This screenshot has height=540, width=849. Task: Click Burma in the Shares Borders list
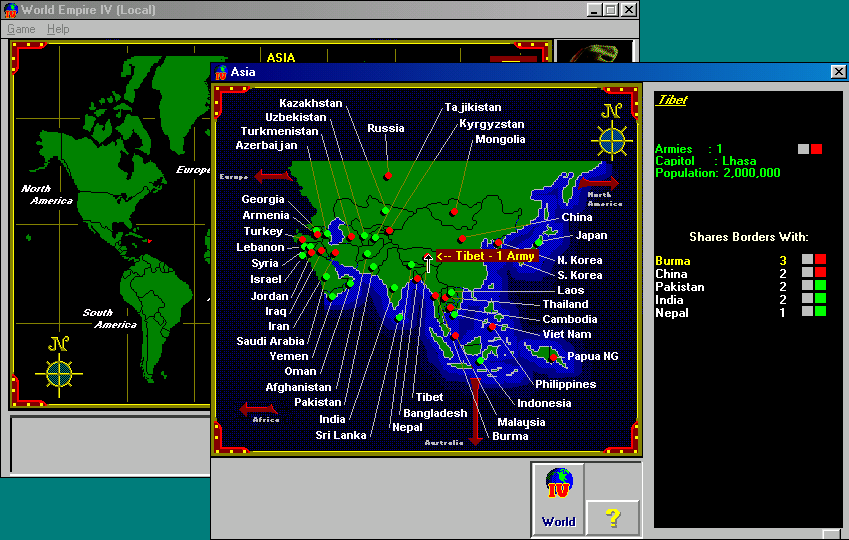point(672,261)
